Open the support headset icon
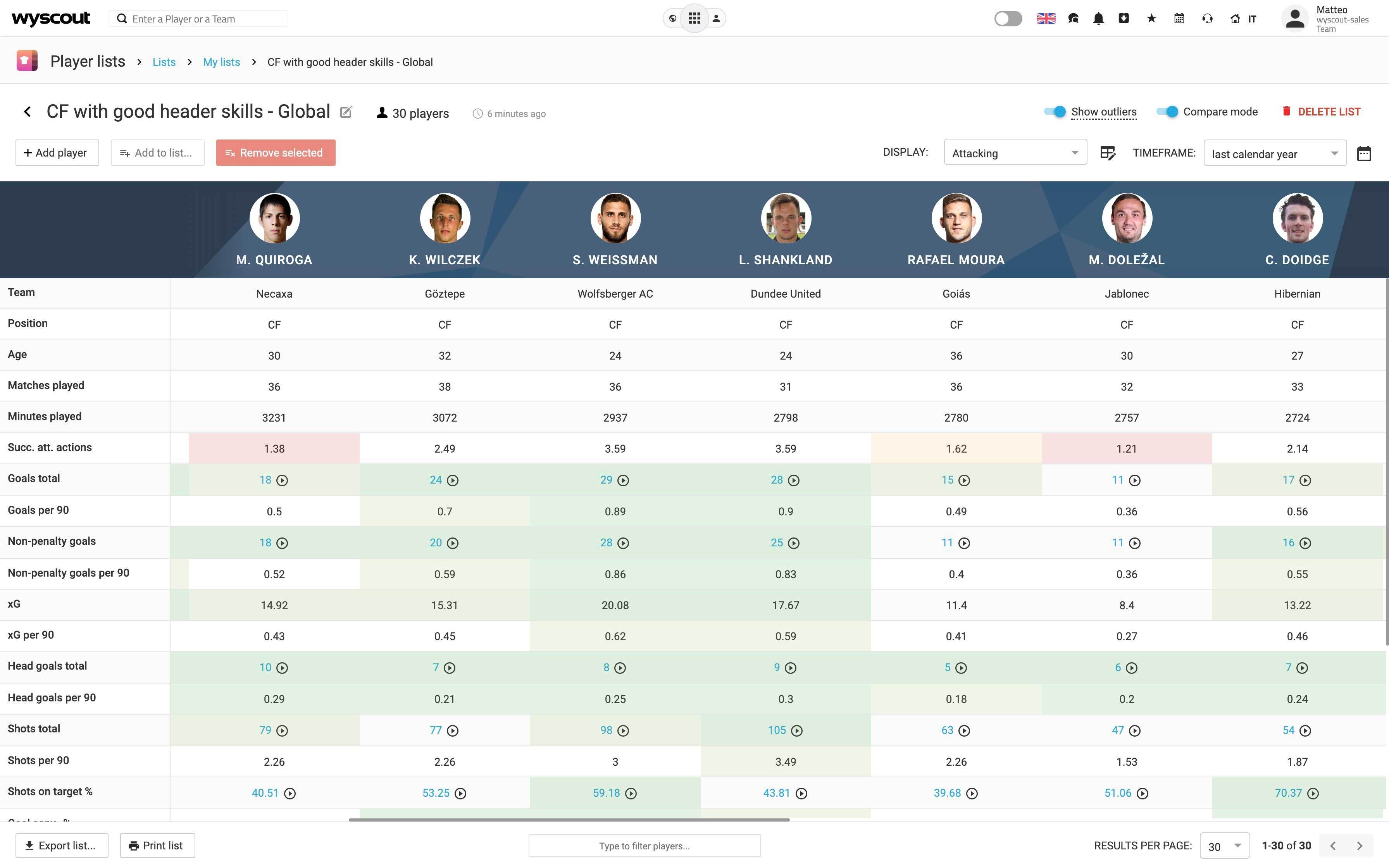Viewport: 1389px width, 868px height. coord(1207,18)
